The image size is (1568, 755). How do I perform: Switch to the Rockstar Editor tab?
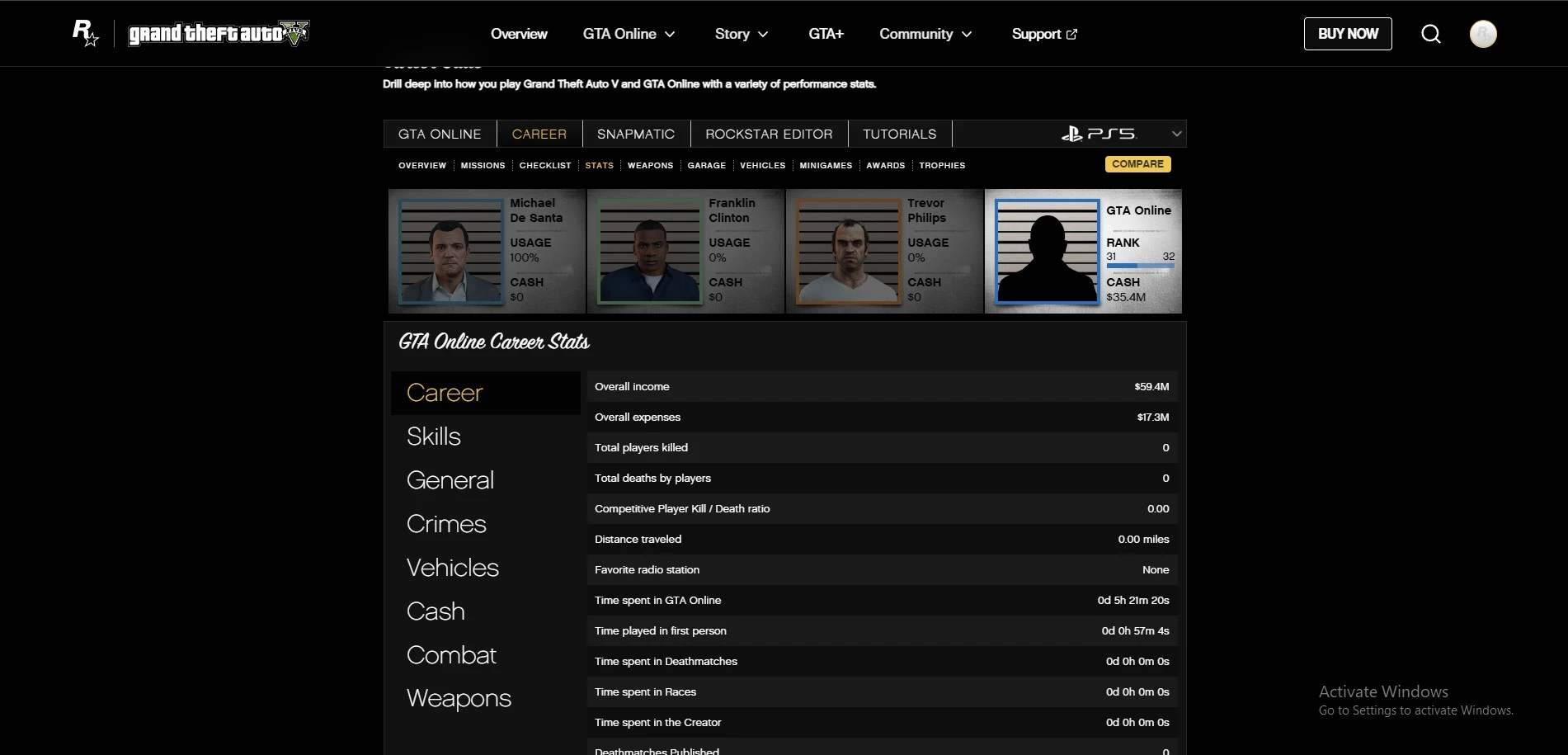coord(768,134)
